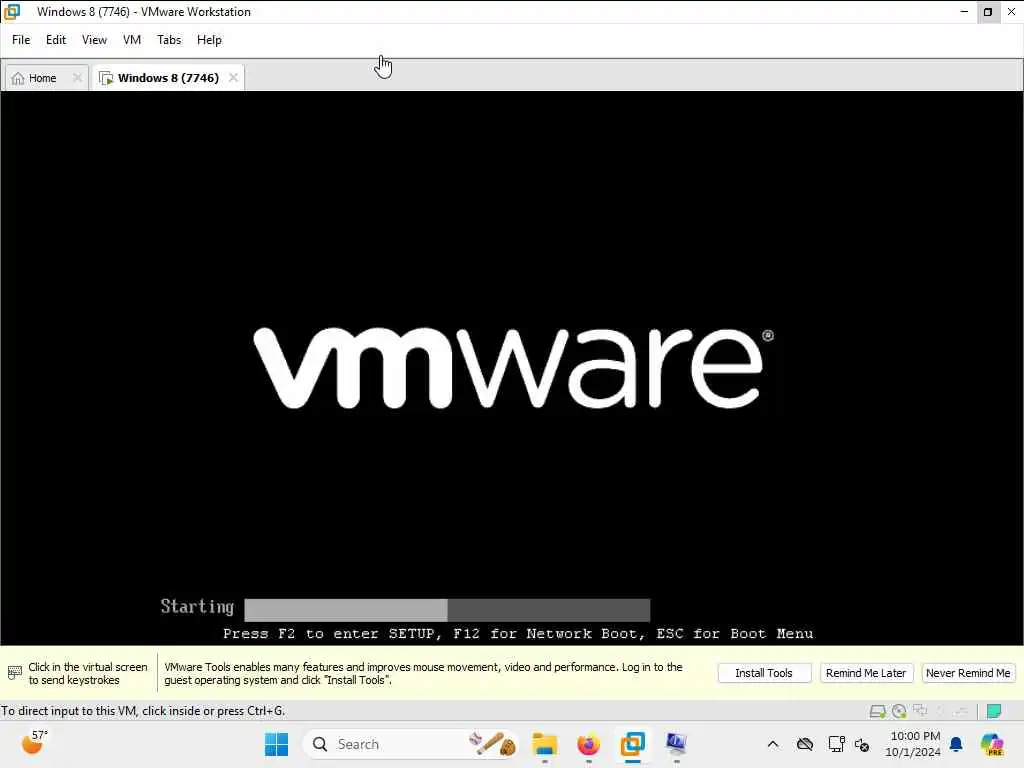
Task: Open File Explorer from the taskbar
Action: [544, 744]
